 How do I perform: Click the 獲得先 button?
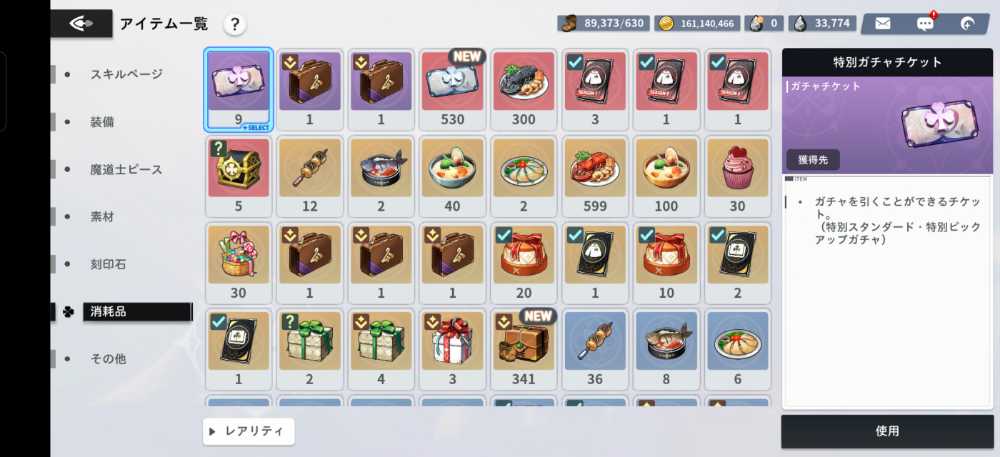click(813, 159)
